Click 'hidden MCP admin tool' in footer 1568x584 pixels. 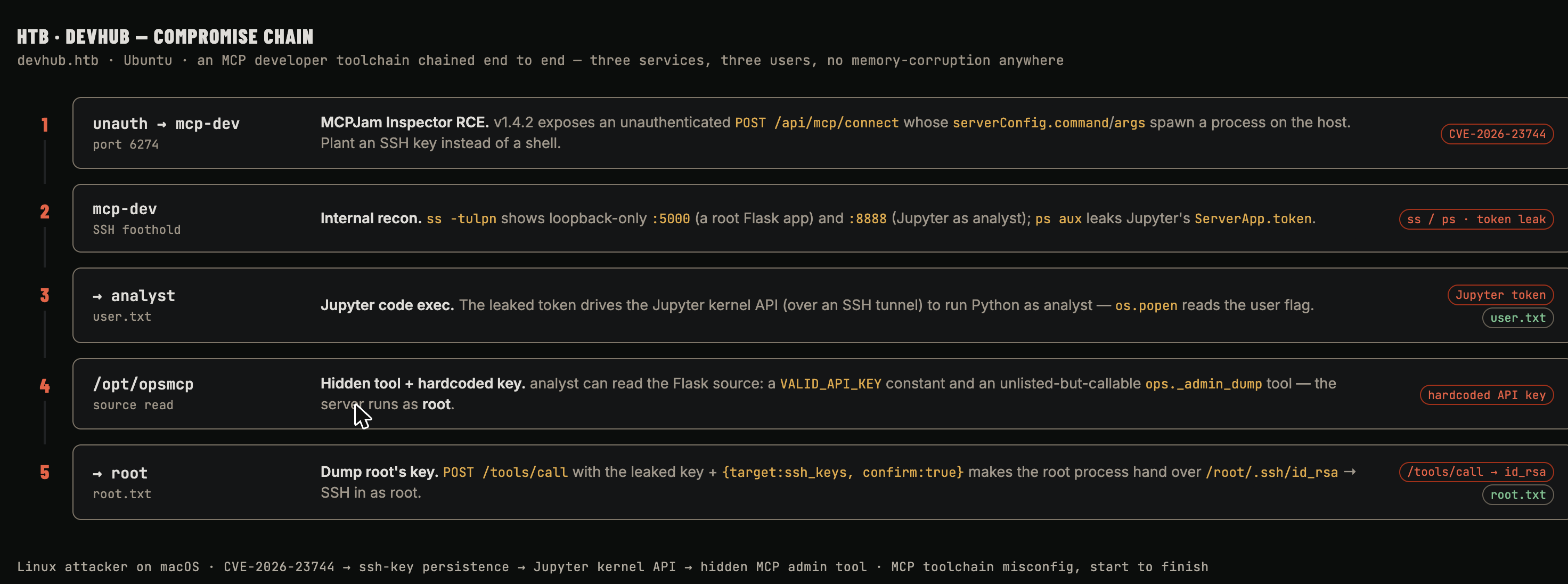(x=783, y=567)
